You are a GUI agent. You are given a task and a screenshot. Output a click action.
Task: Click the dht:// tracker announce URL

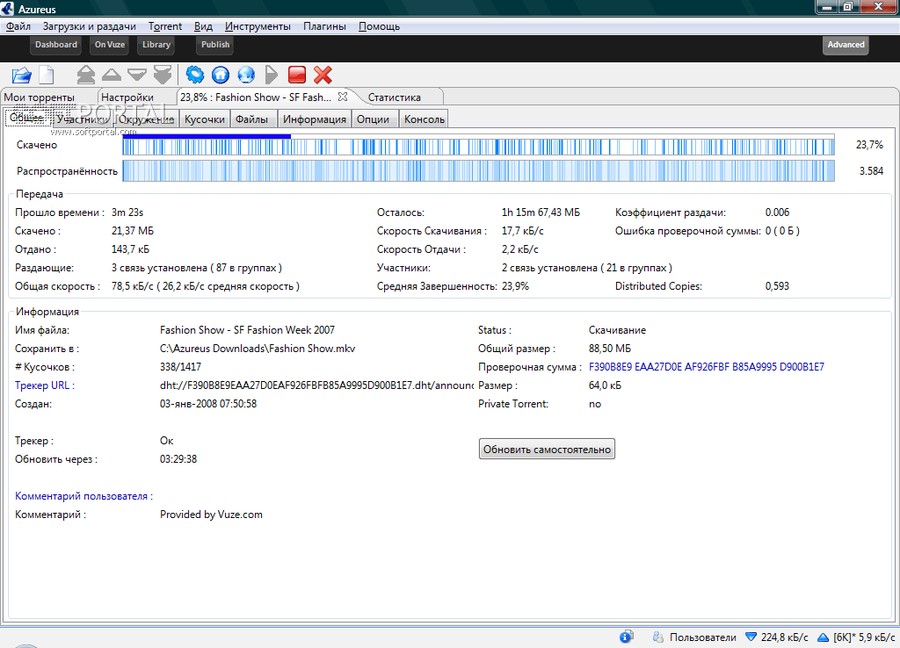(x=317, y=385)
